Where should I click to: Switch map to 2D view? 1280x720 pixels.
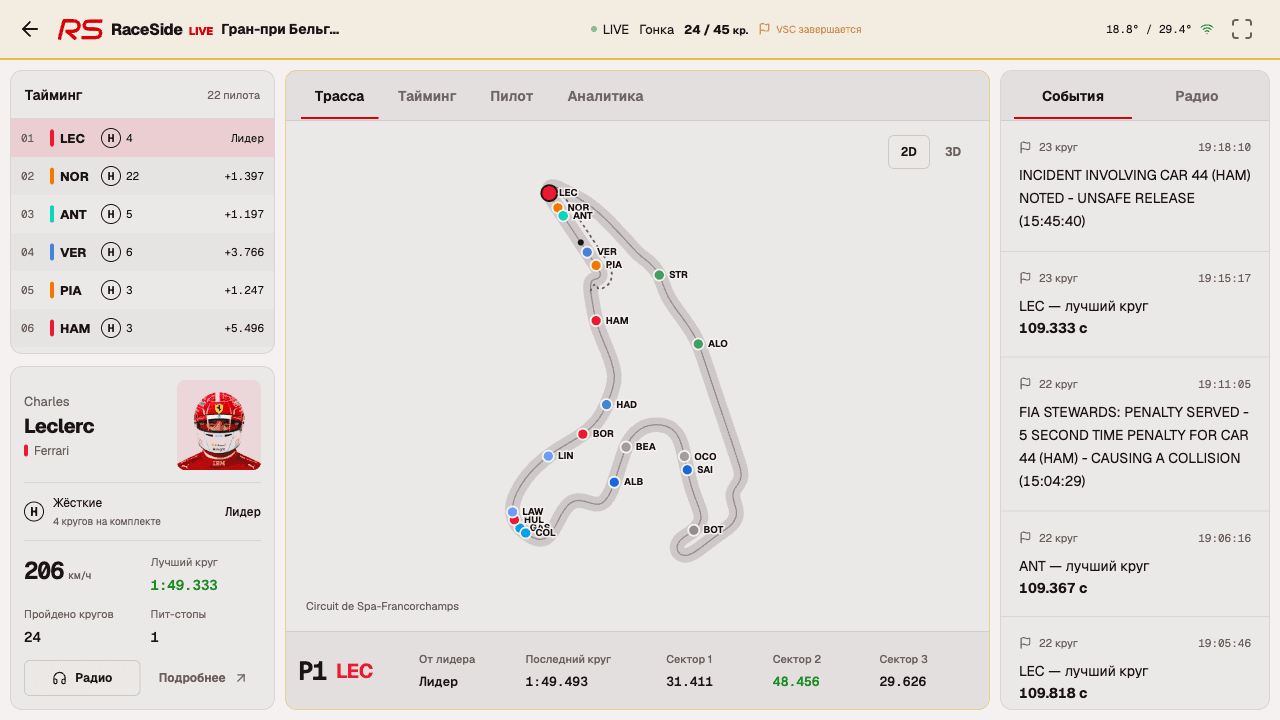(x=909, y=152)
